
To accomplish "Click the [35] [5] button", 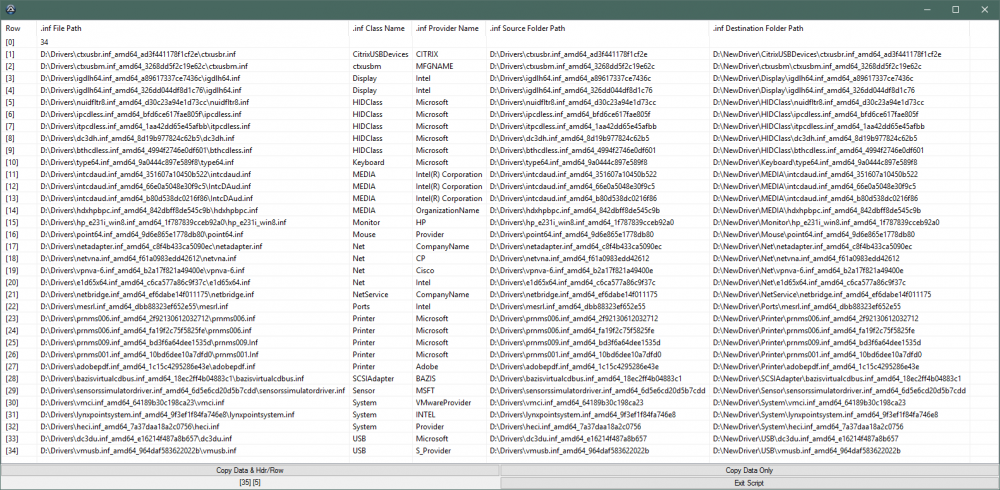I will point(249,483).
